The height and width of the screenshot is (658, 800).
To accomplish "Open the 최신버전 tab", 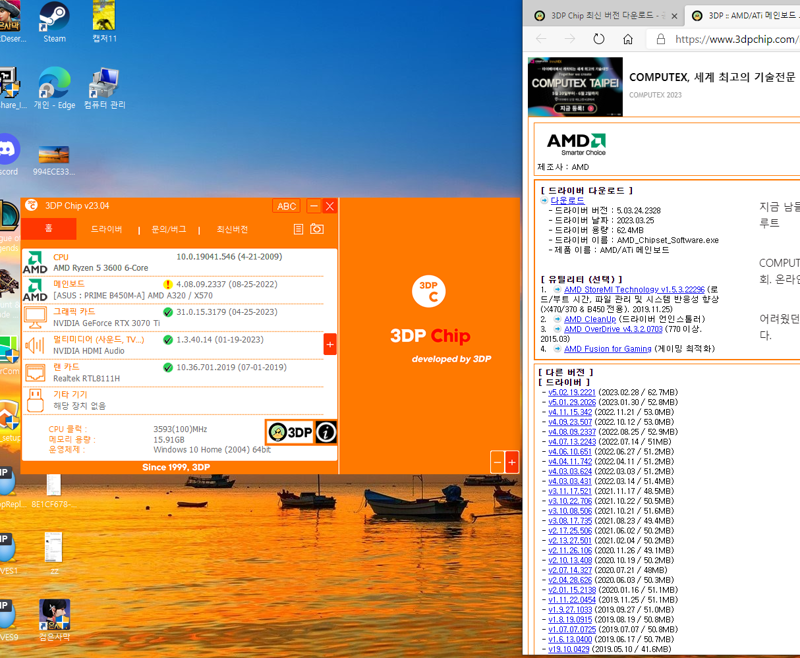I will (232, 230).
